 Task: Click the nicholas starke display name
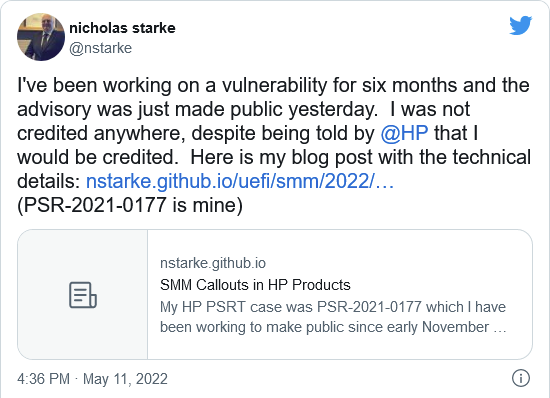point(122,28)
